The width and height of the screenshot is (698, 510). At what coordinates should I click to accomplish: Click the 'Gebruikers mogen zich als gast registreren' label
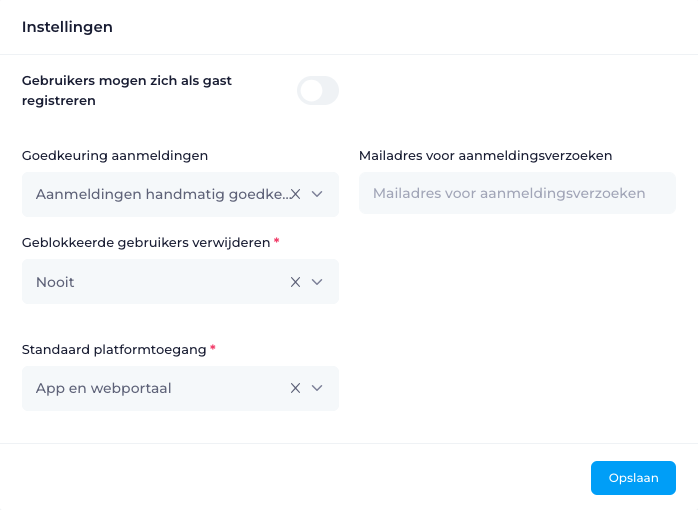pos(127,90)
